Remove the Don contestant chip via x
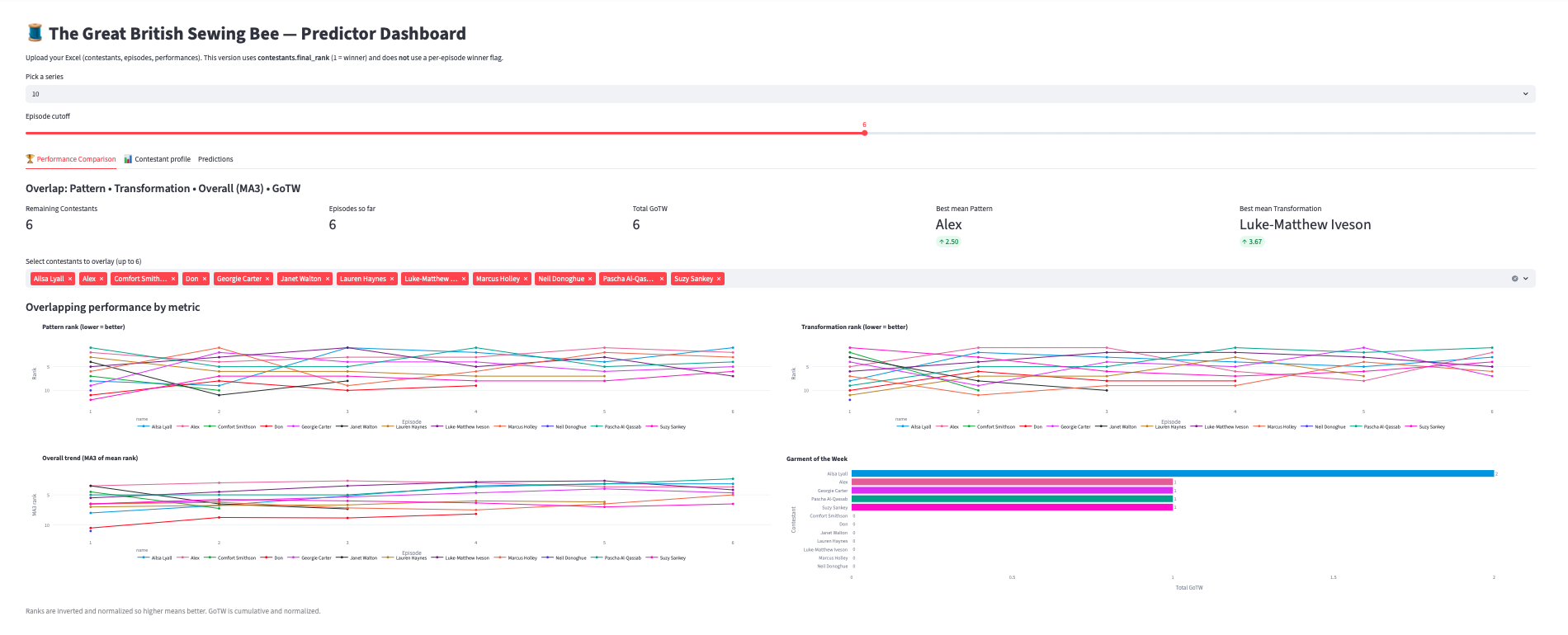This screenshot has width=1568, height=635. coord(205,279)
